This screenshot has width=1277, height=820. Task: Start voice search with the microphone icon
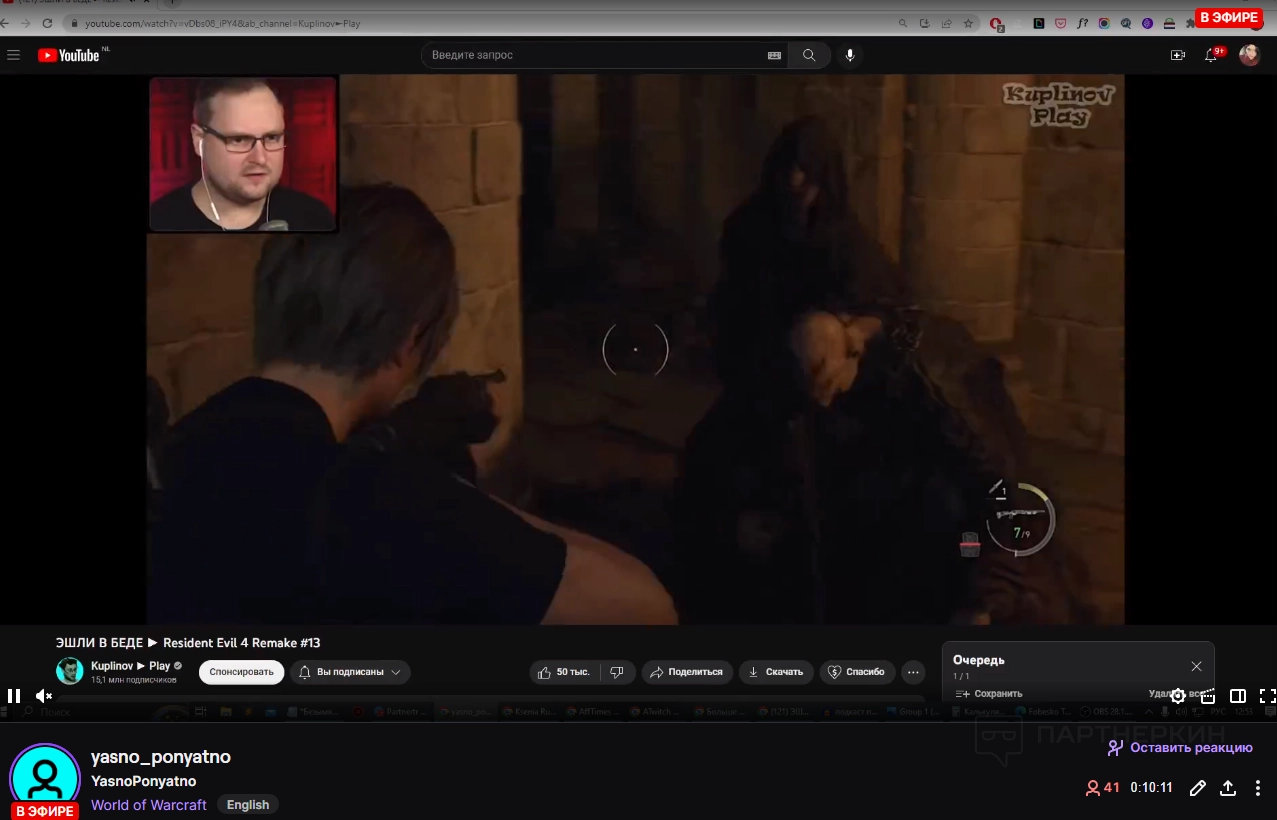pos(850,55)
